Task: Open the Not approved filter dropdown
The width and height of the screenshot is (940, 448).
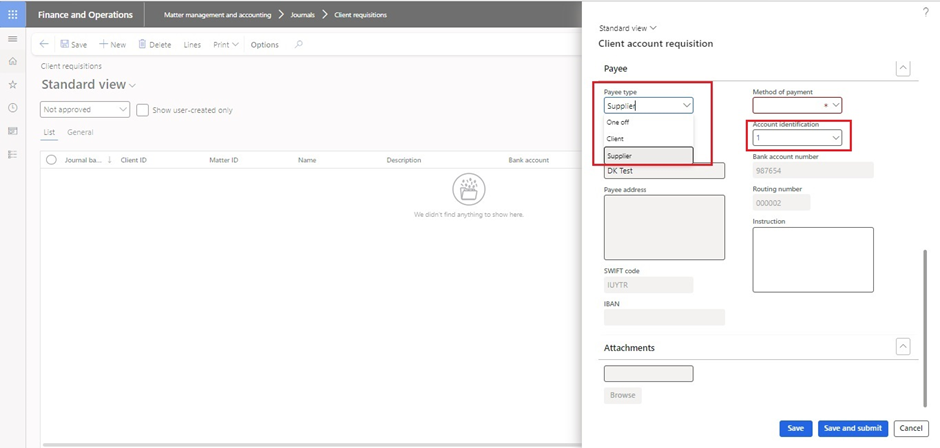Action: pyautogui.click(x=85, y=110)
